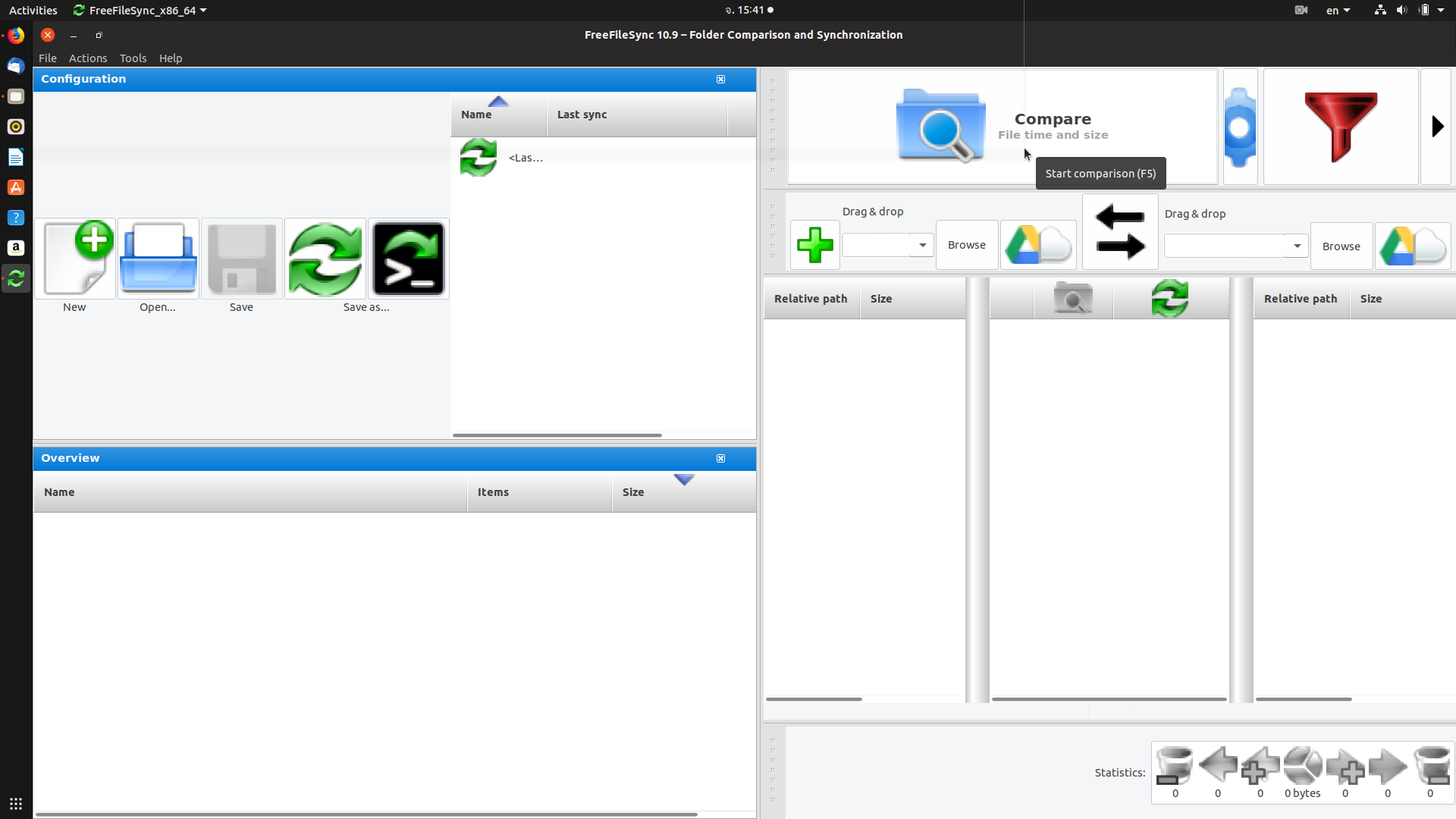Screen dimensions: 1456x819
Task: Open the red funnel filter settings
Action: pos(1341,127)
